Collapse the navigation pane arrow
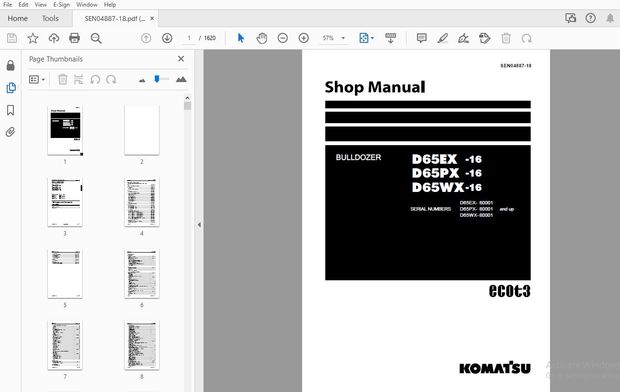The image size is (620, 392). tap(199, 225)
